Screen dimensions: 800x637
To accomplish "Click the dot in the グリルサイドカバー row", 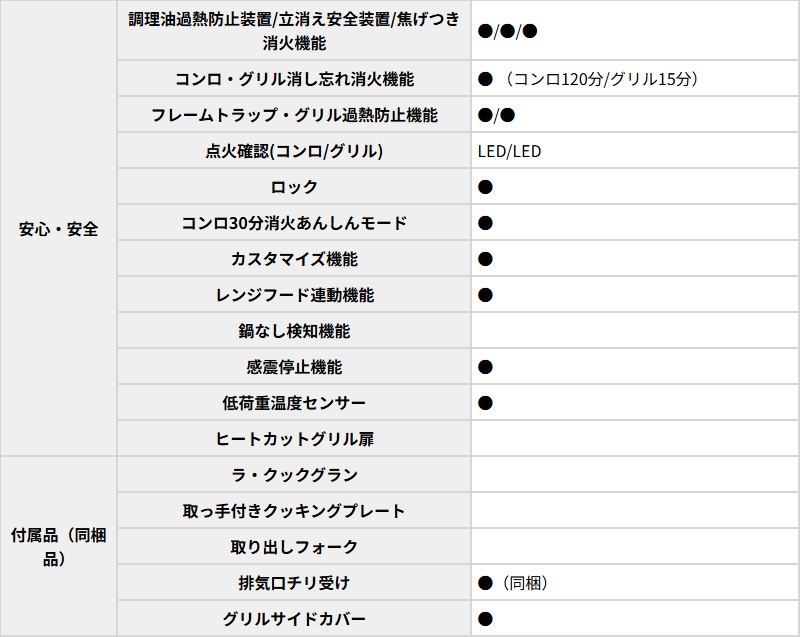I will pyautogui.click(x=486, y=619).
